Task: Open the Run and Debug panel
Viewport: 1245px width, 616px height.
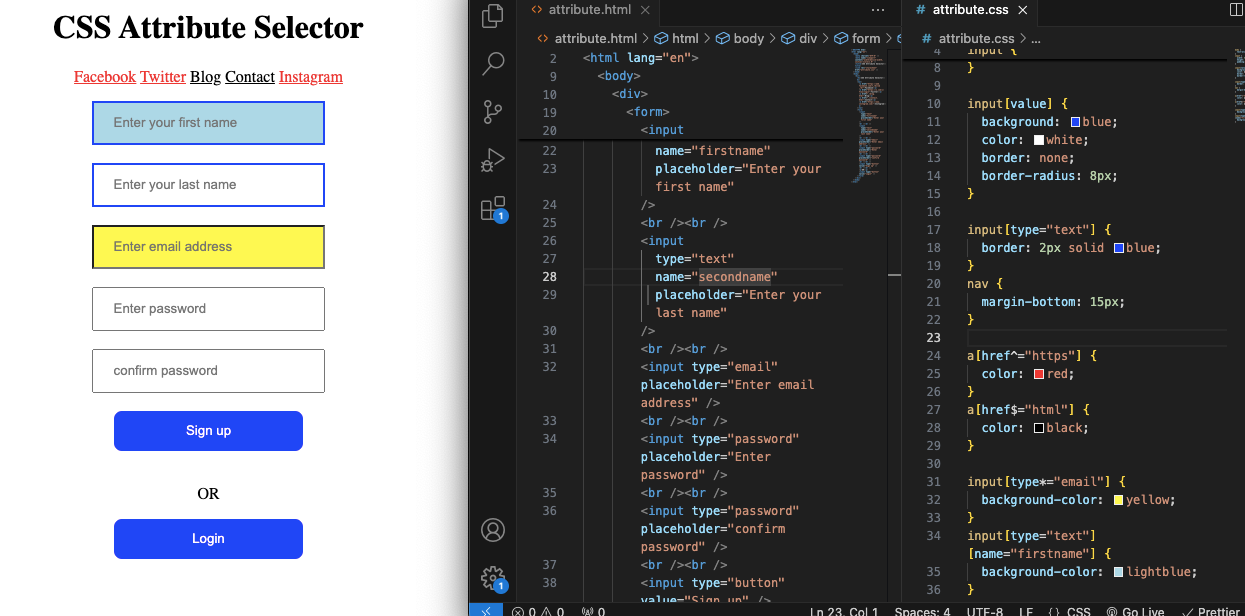Action: [x=492, y=159]
